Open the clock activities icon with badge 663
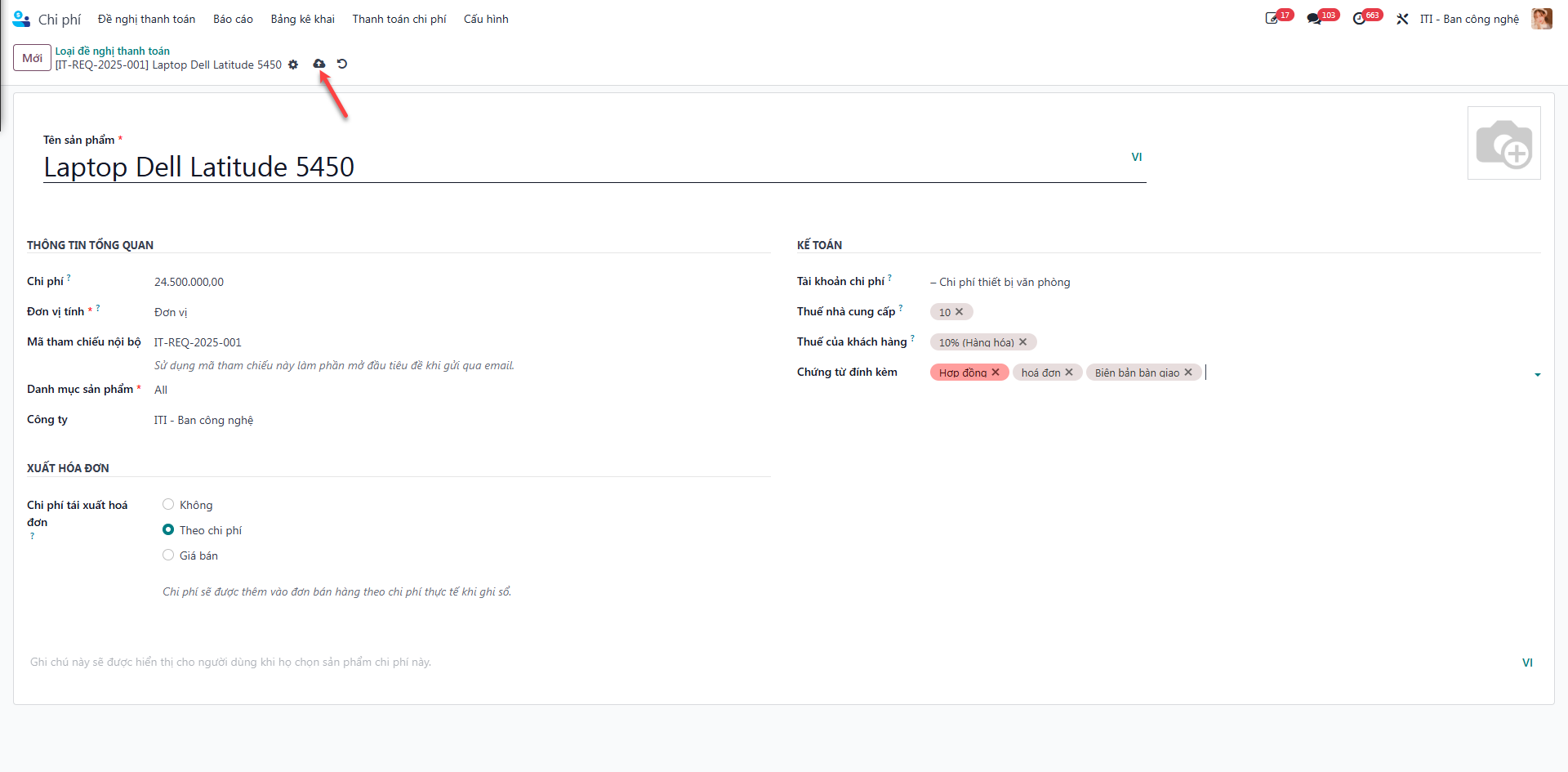Image resolution: width=1568 pixels, height=772 pixels. [x=1359, y=19]
